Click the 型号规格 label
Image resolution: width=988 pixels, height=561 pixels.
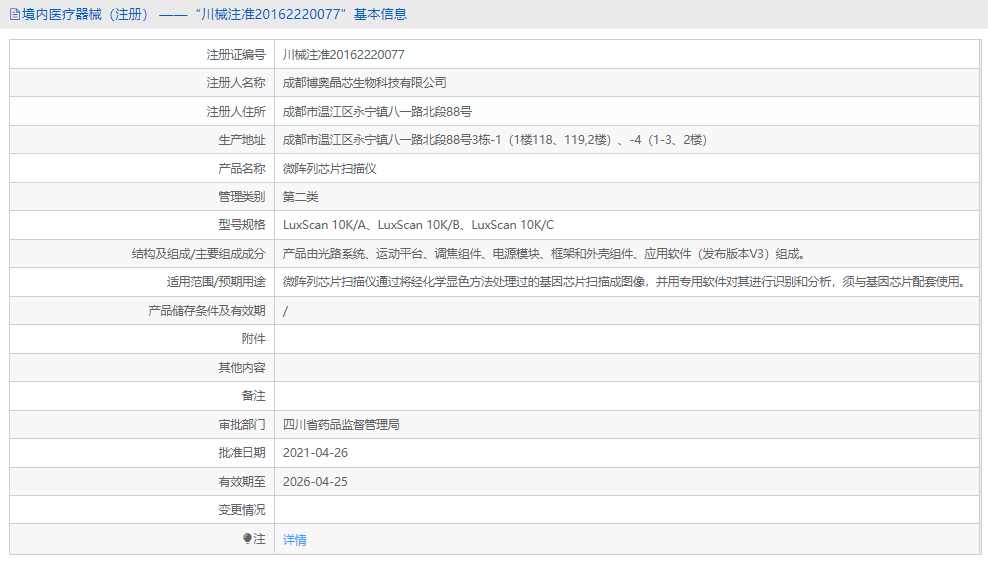tap(242, 225)
